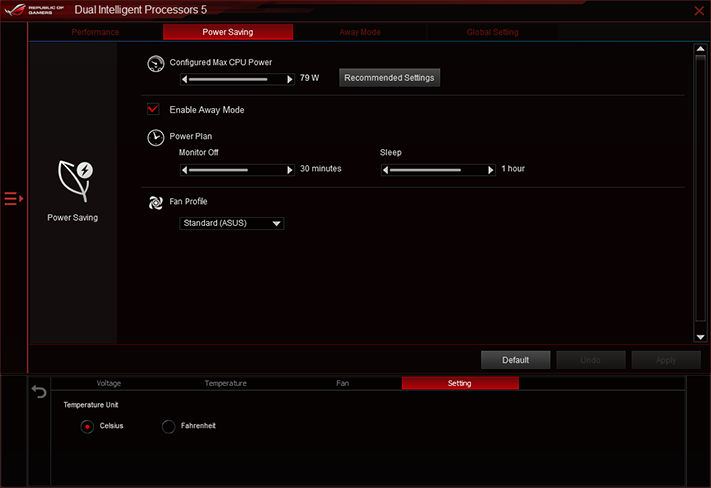
Task: Open the left sidebar menu arrow icon
Action: pyautogui.click(x=14, y=199)
